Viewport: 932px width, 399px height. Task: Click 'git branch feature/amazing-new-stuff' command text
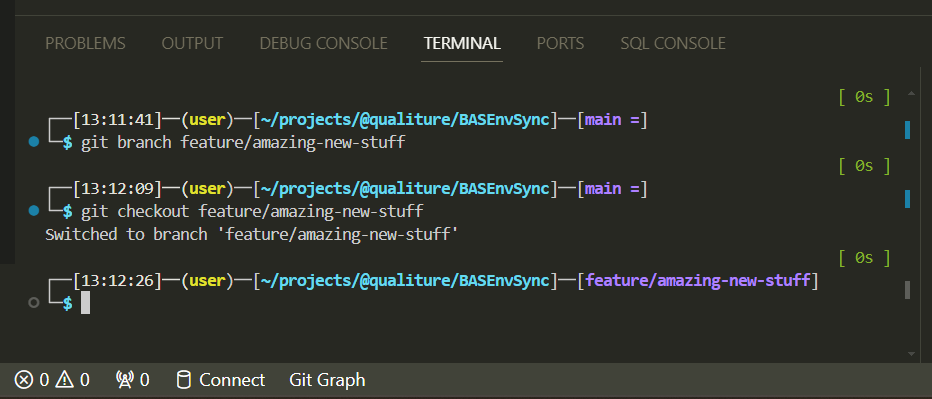click(243, 143)
